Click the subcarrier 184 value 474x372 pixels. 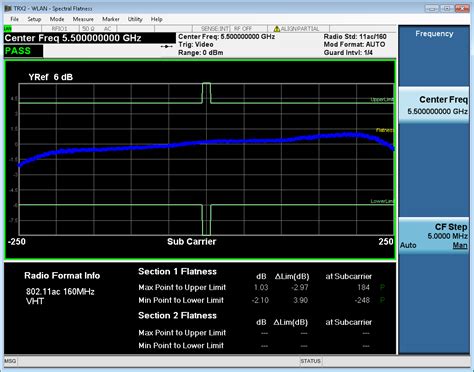pos(363,287)
